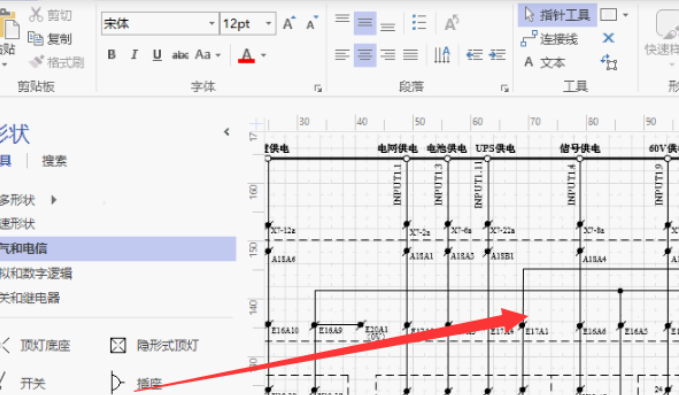Click the A18B1 label in the diagram
The image size is (679, 395).
[502, 256]
